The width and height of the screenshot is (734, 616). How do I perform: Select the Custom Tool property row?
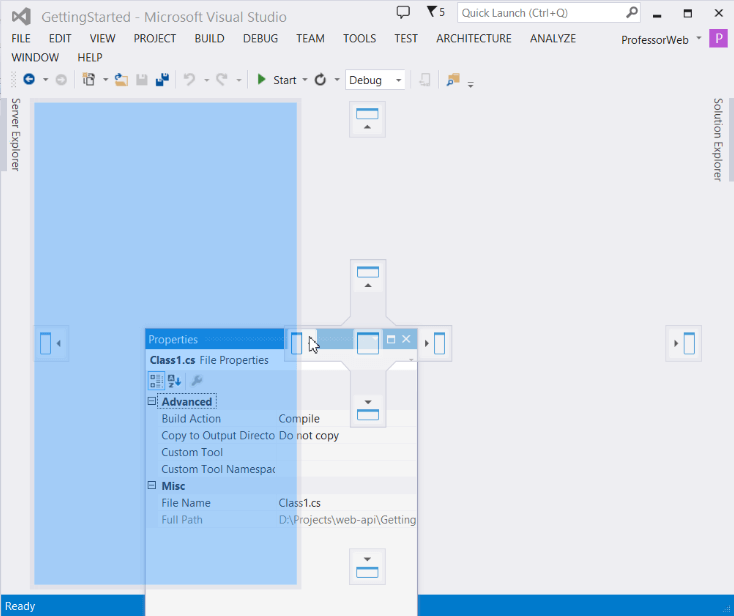[x=281, y=452]
